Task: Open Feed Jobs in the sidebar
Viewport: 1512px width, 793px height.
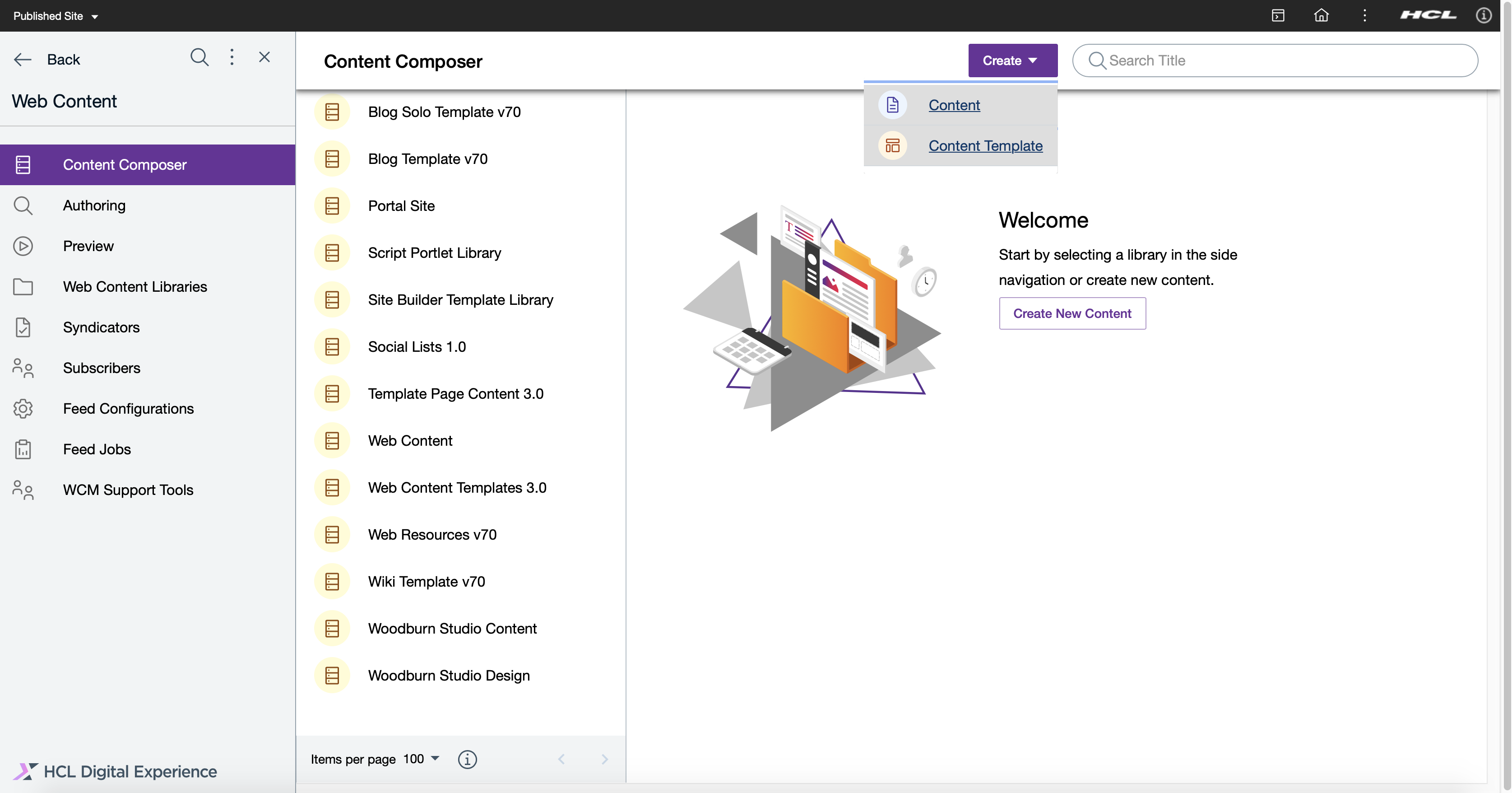Action: pyautogui.click(x=147, y=449)
